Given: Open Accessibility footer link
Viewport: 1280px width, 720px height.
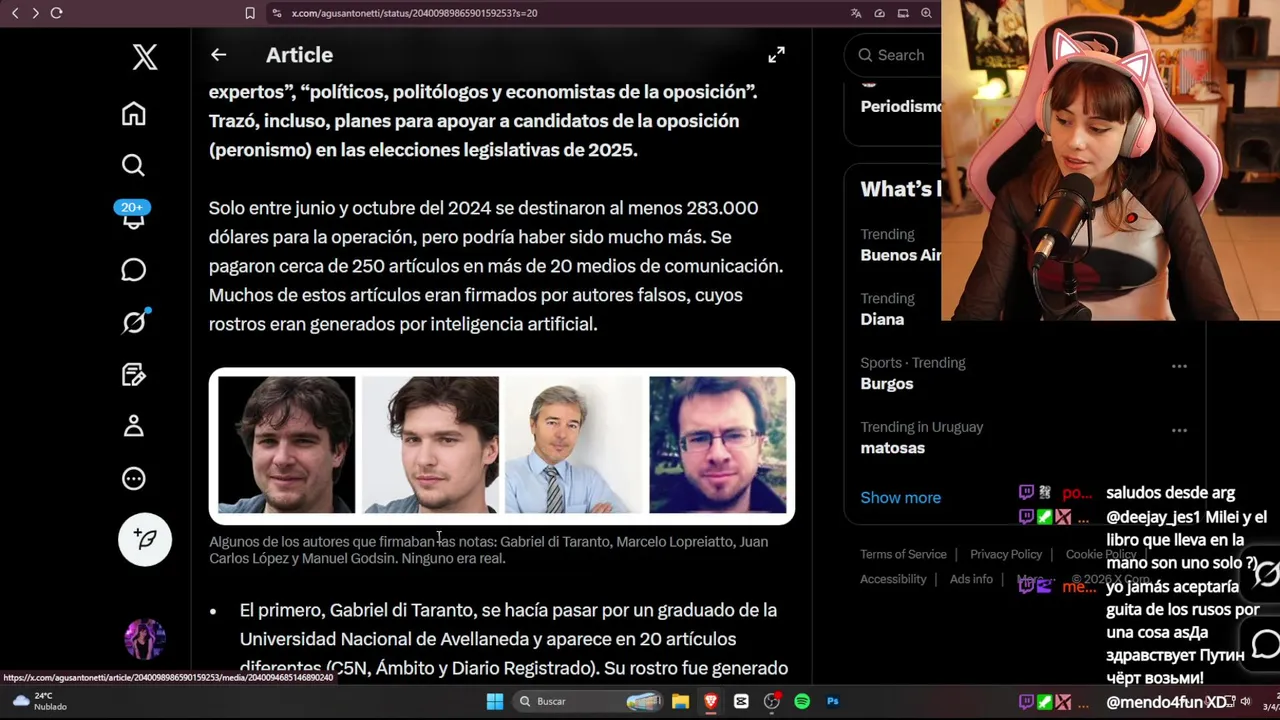Looking at the screenshot, I should [x=893, y=579].
